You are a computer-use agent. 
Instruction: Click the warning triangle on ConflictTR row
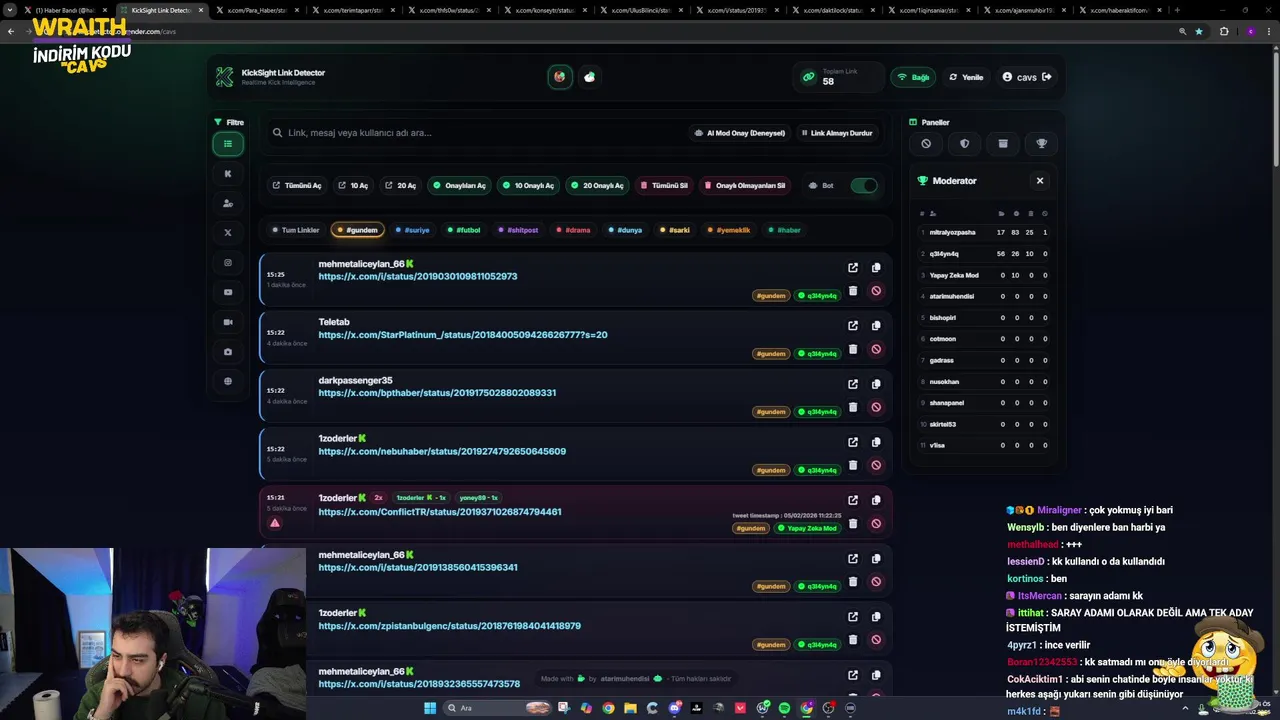click(x=275, y=523)
